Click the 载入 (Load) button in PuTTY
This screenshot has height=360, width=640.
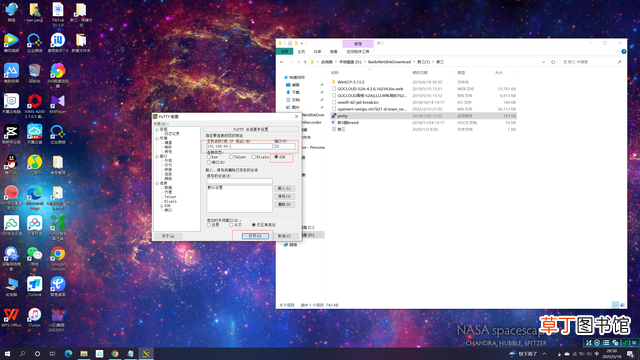tap(284, 189)
